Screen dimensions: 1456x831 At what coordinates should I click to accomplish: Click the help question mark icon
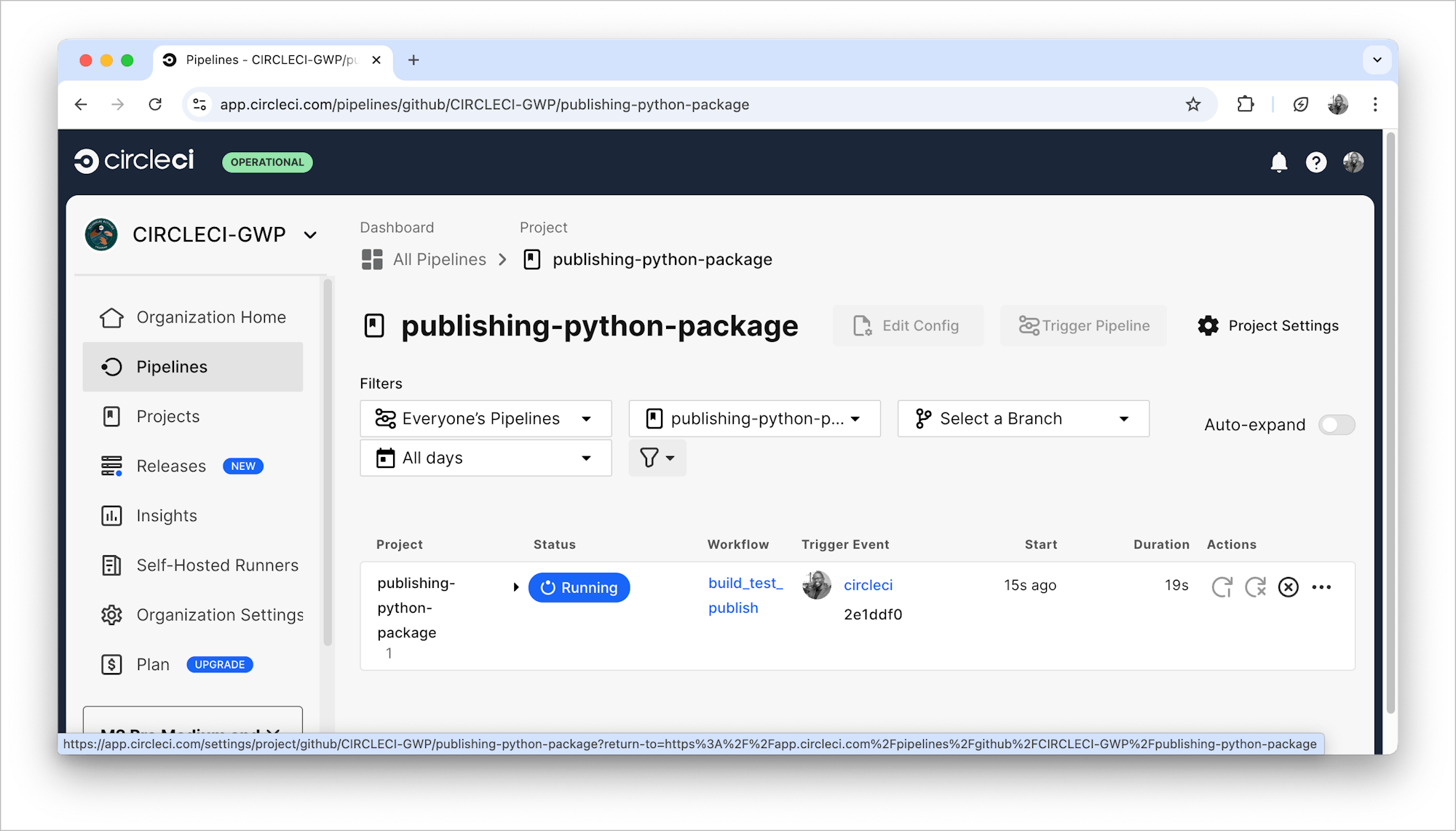point(1315,162)
